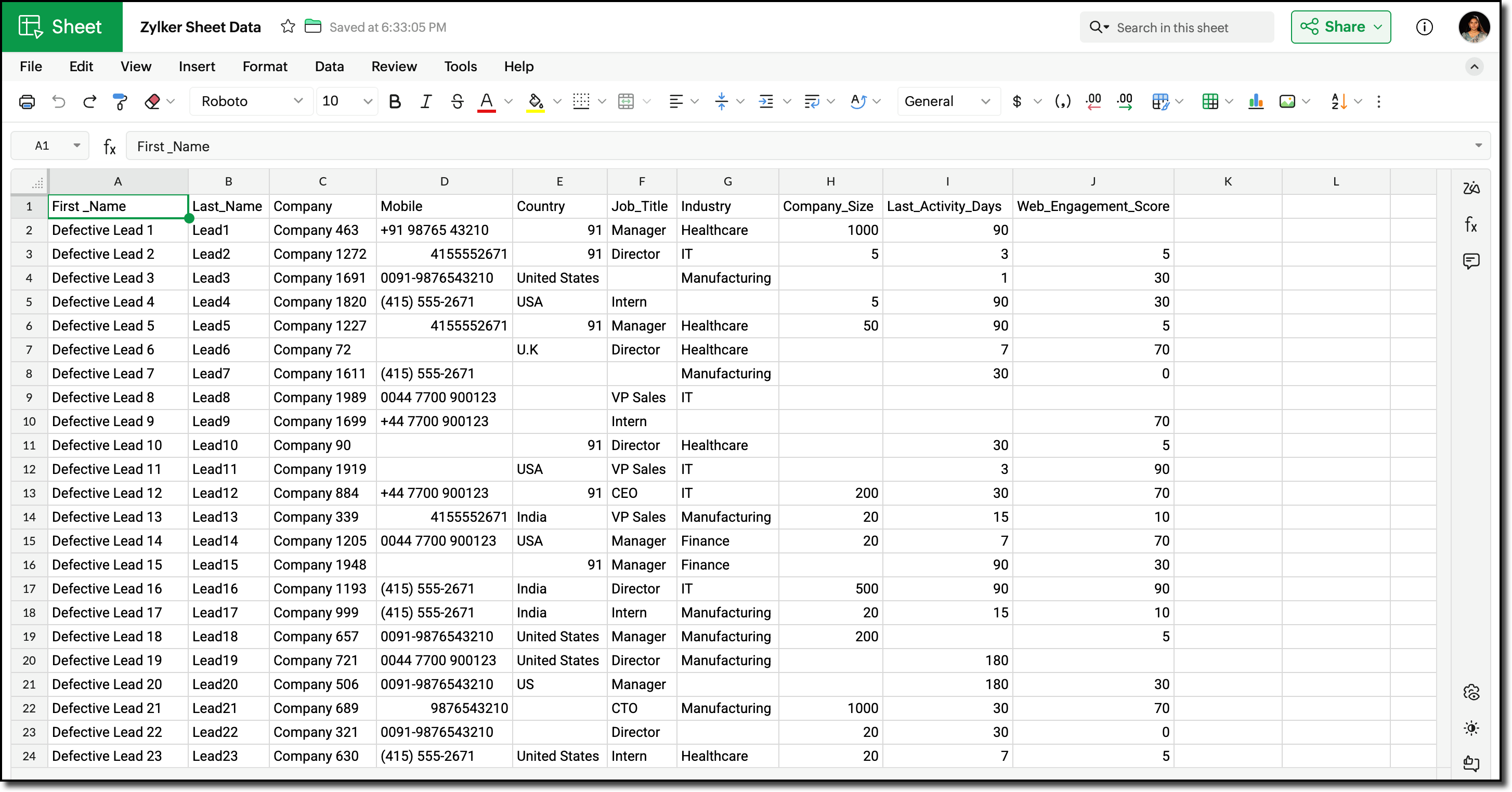Screen dimensions: 1512x792
Task: Click the Zylker Sheet Data title
Action: click(200, 27)
